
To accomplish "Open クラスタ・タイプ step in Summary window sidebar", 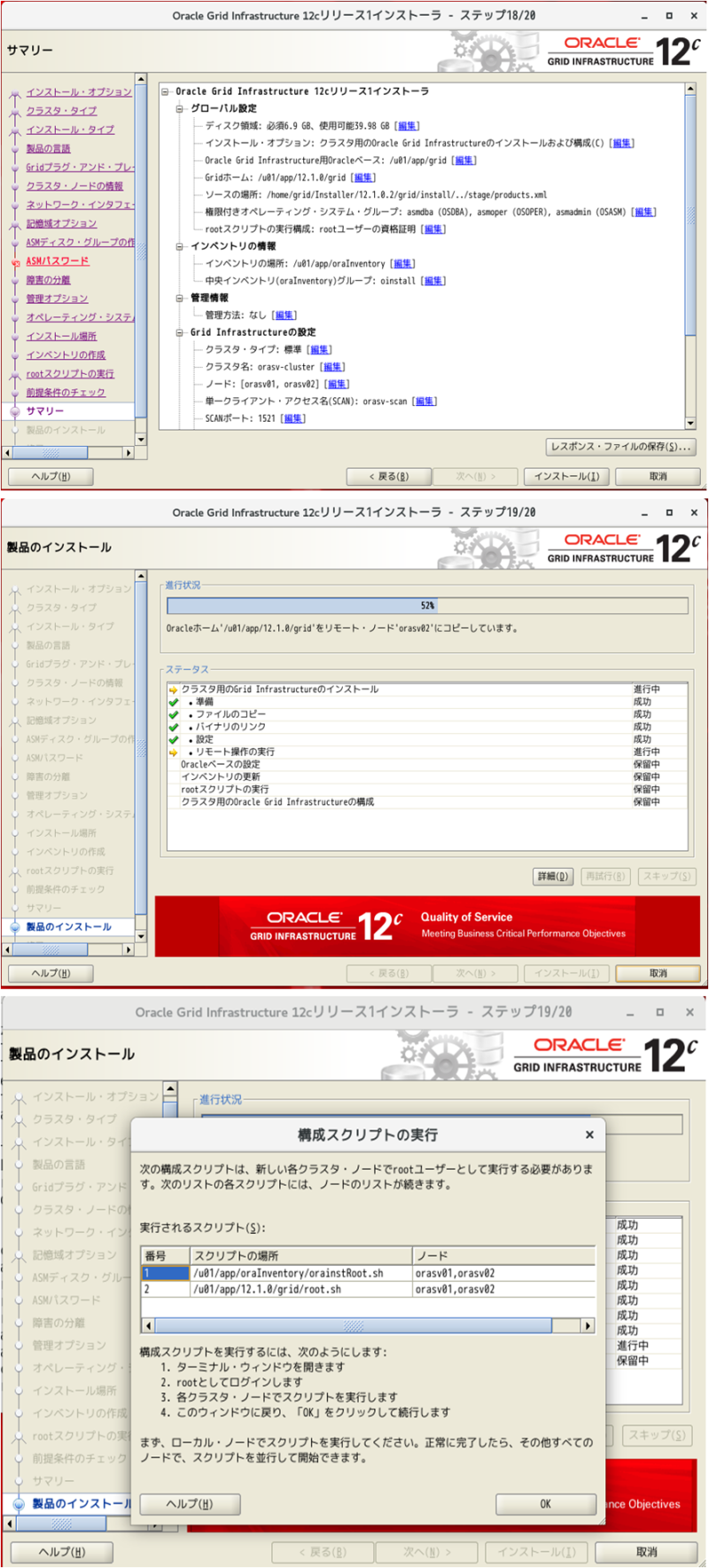I will (61, 111).
